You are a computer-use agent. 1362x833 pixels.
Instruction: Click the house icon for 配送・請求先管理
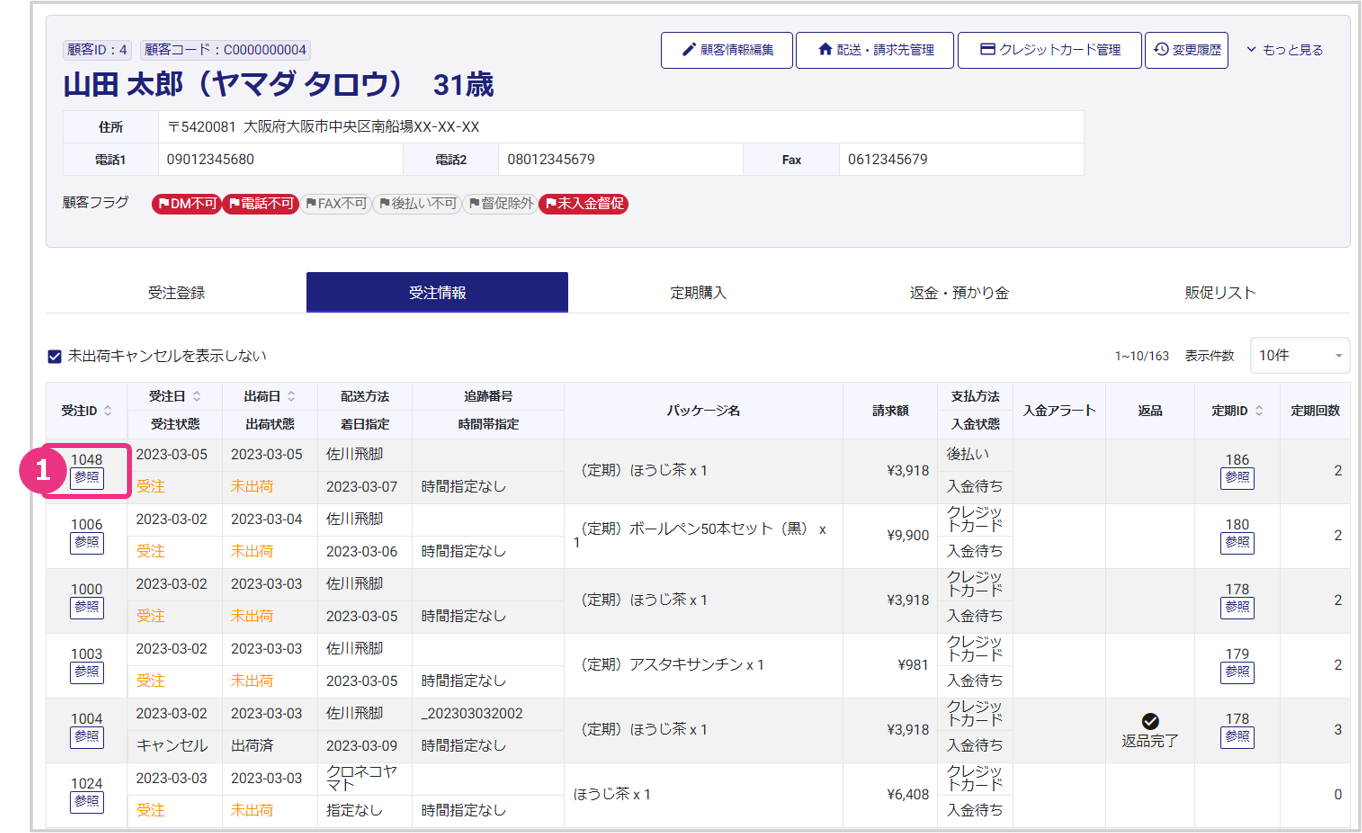pos(825,50)
